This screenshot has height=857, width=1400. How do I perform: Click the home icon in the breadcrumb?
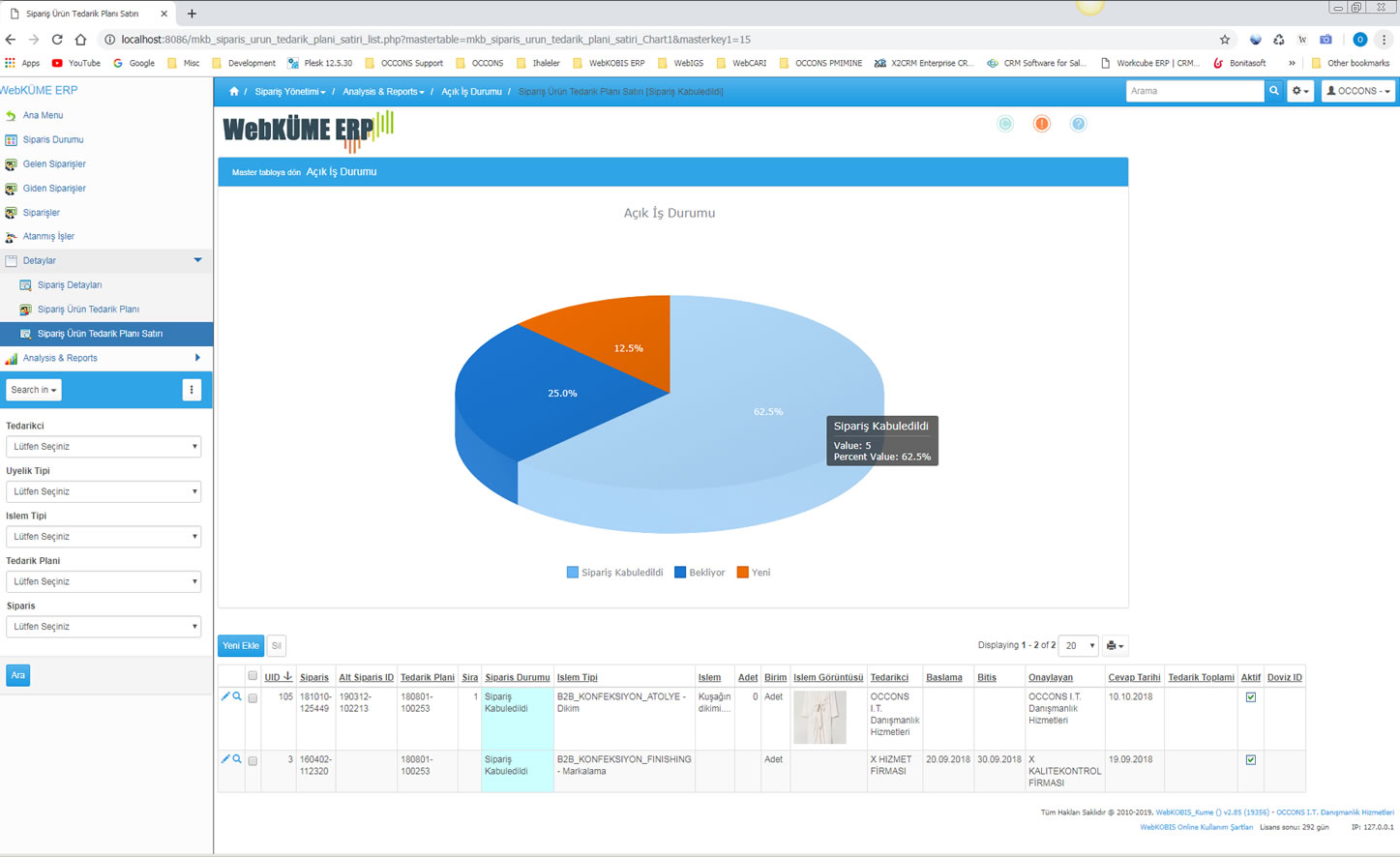234,92
